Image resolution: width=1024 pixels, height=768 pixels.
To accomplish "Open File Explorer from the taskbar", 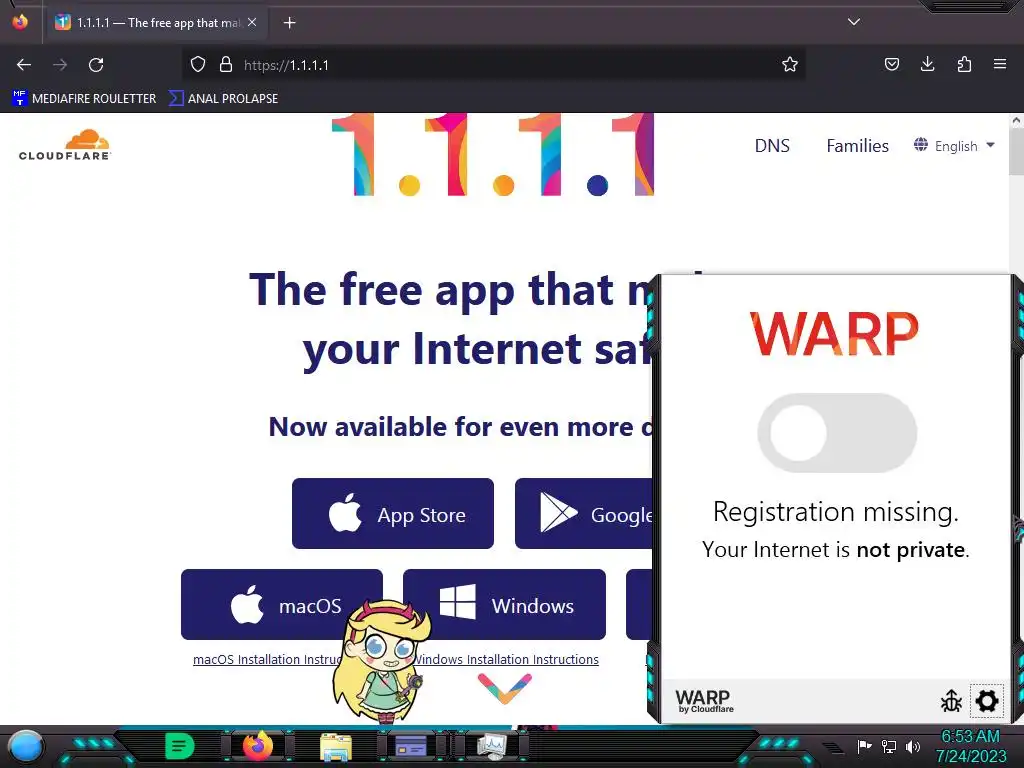I will tap(336, 746).
